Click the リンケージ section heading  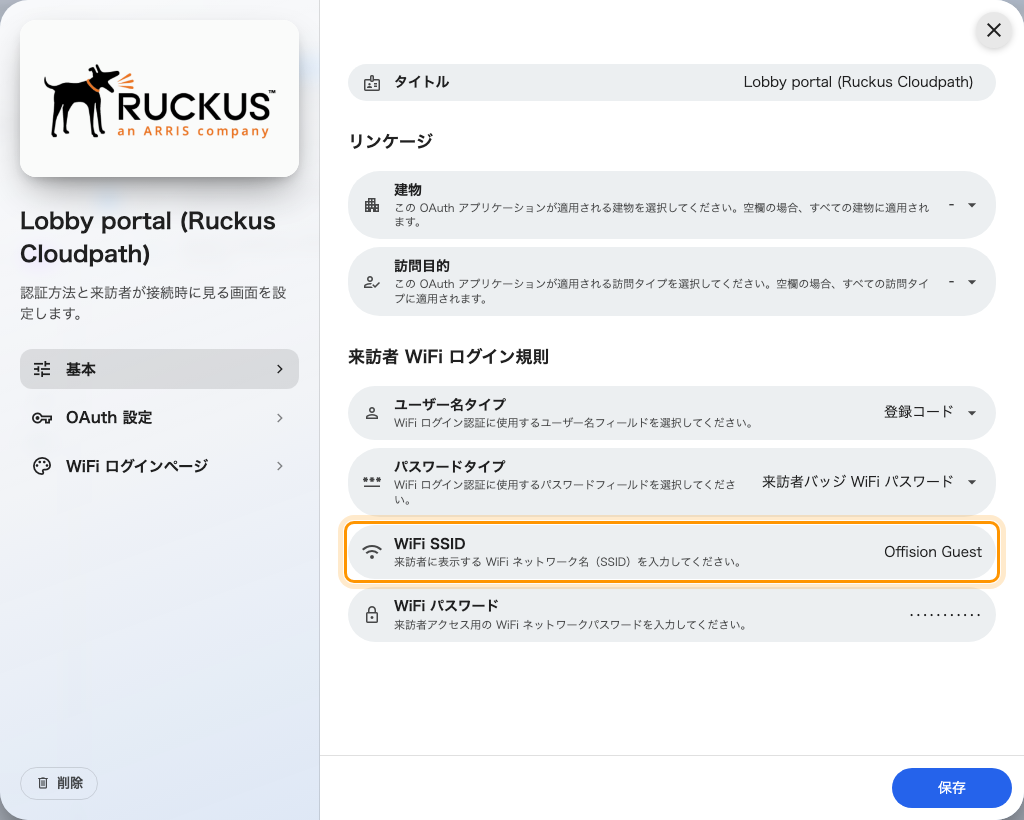[x=391, y=141]
